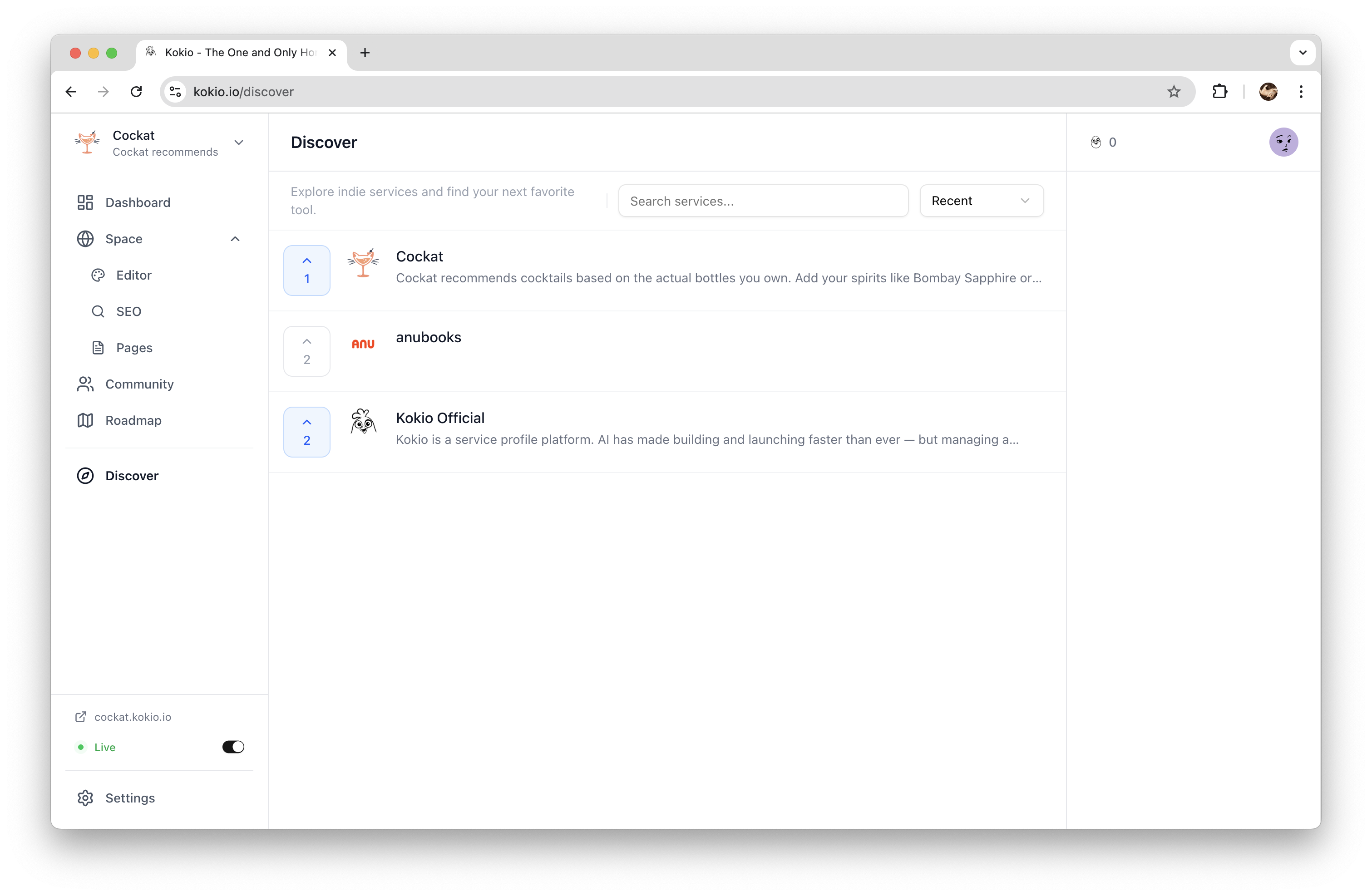Click the Kokio points counter icon
The height and width of the screenshot is (896, 1372).
(x=1096, y=143)
